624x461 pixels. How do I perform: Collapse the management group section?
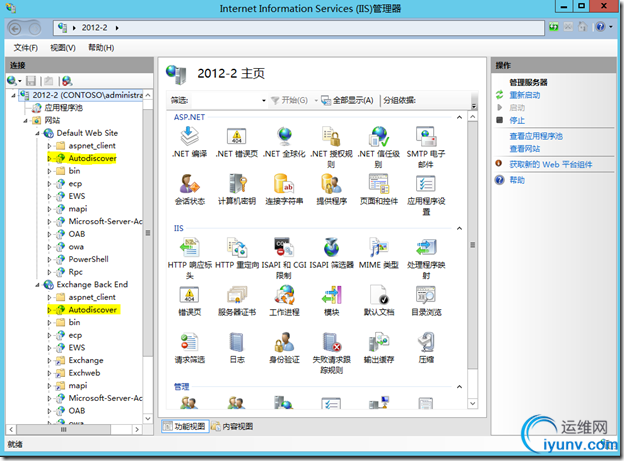point(459,387)
